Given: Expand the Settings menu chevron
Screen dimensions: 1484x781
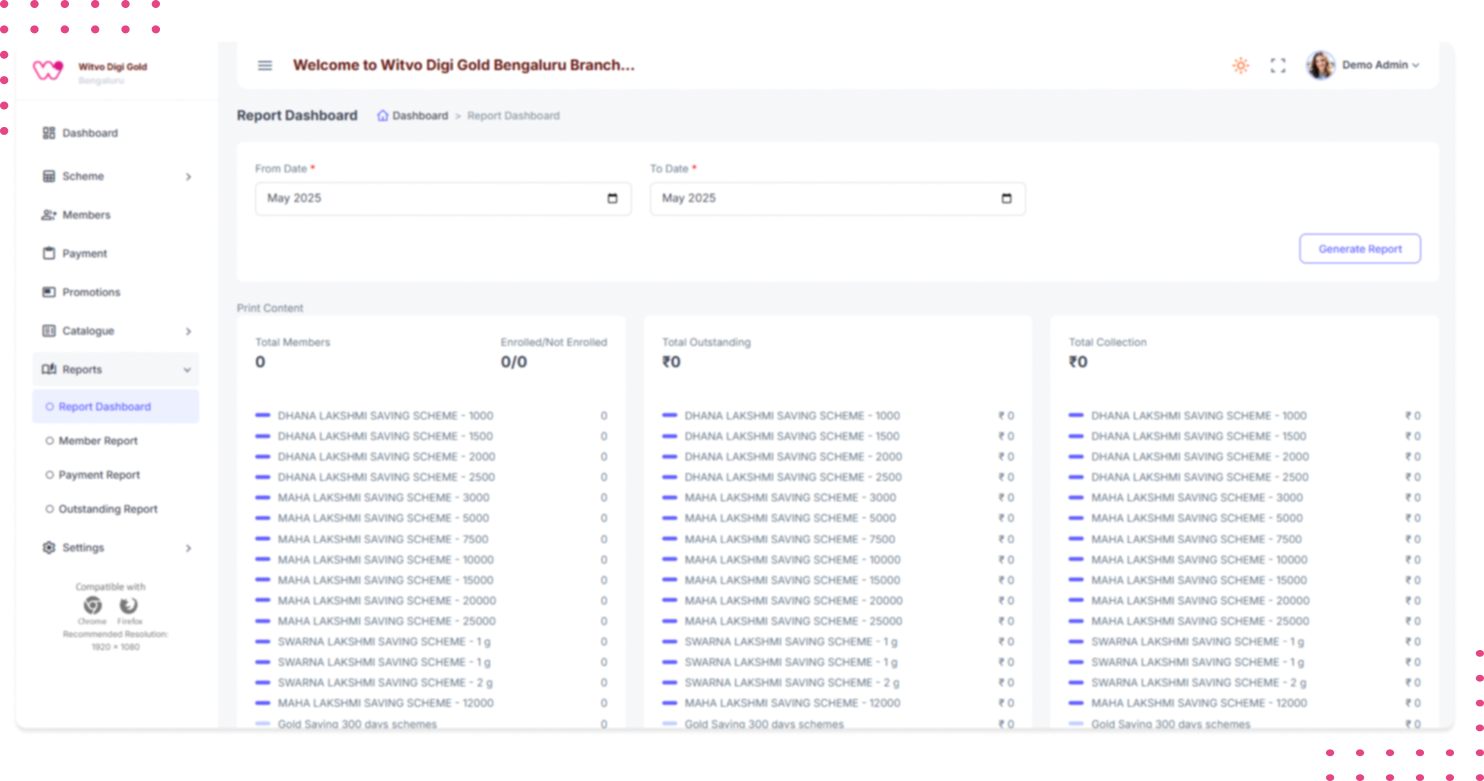Looking at the screenshot, I should point(188,548).
